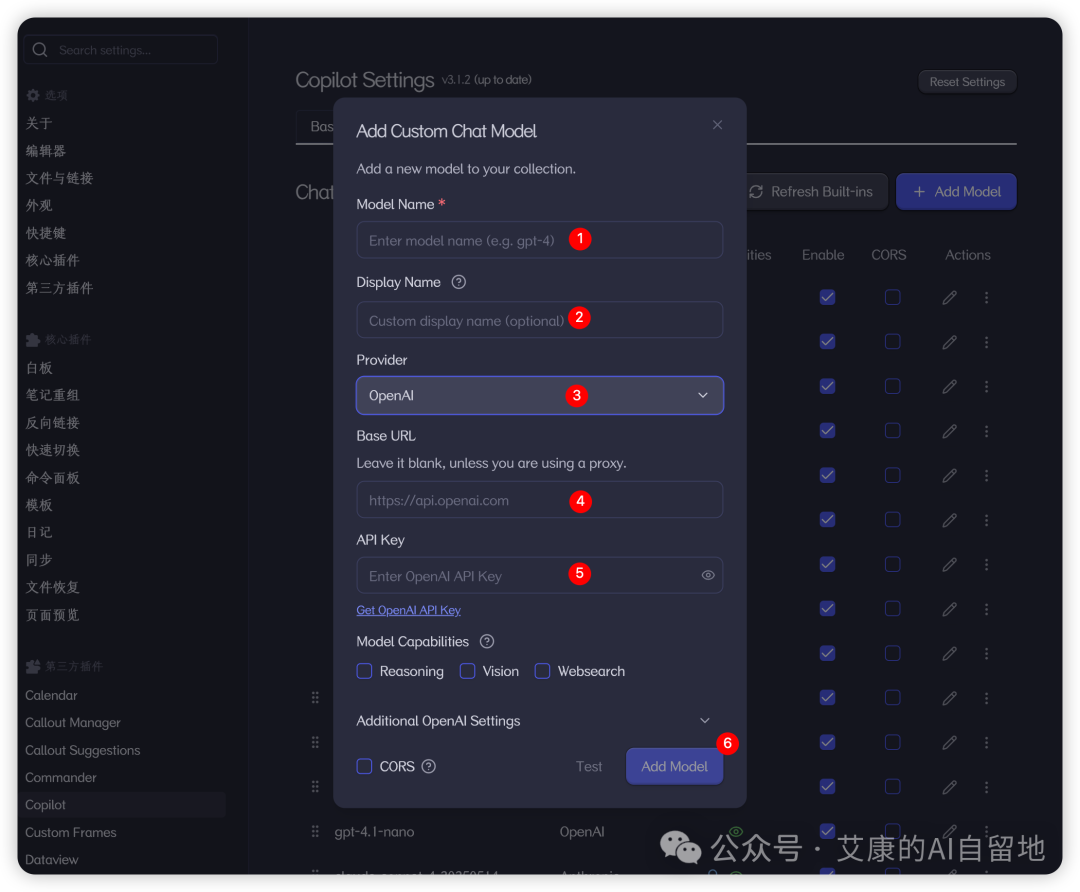Click the Actions column header
Image resolution: width=1080 pixels, height=892 pixels.
click(x=967, y=255)
